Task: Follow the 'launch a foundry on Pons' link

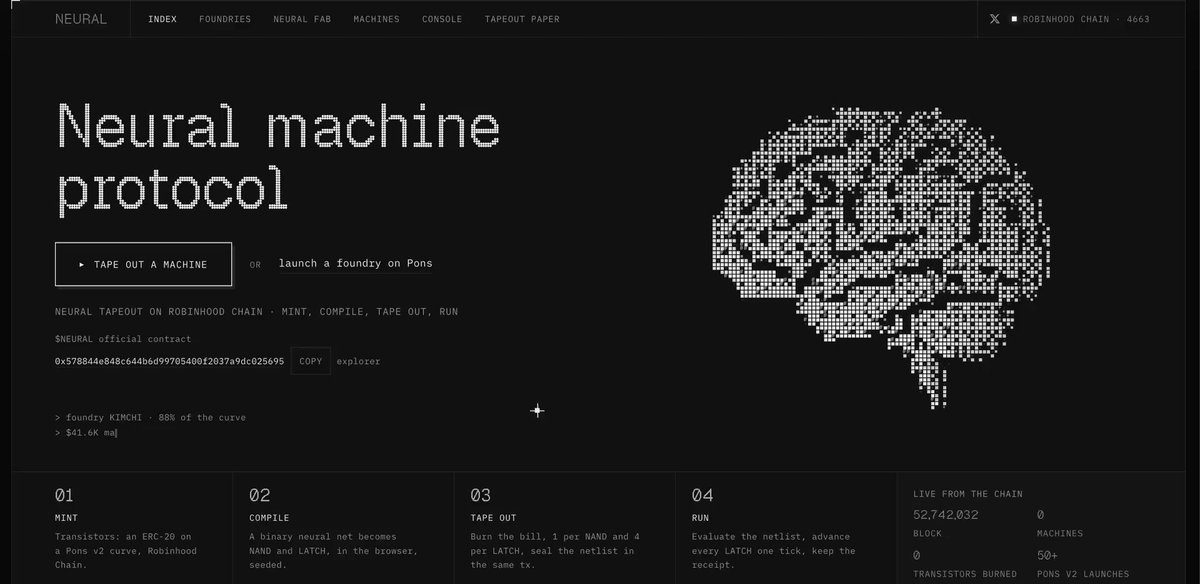Action: [x=355, y=264]
